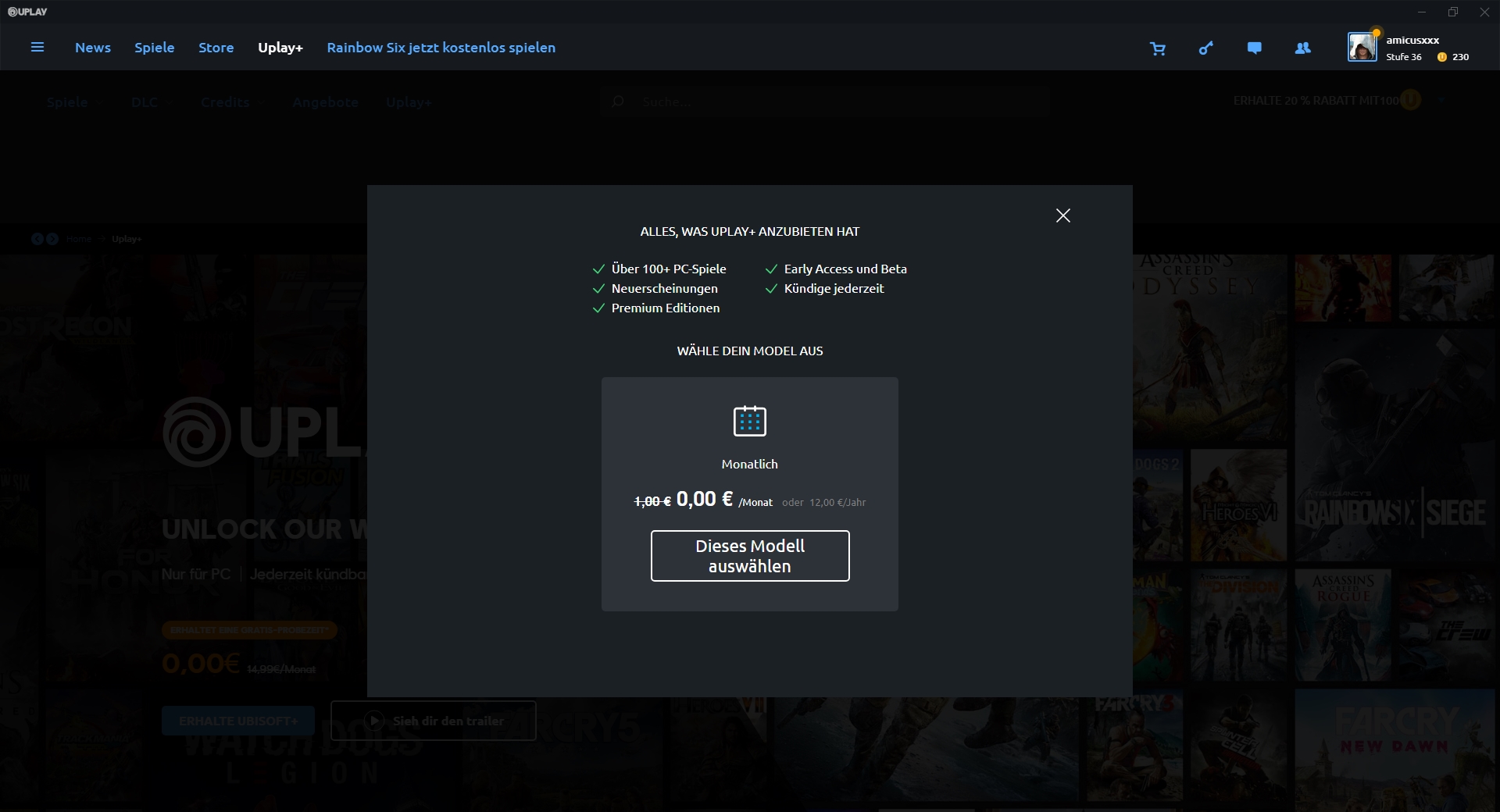This screenshot has height=812, width=1500.
Task: Expand the DLC dropdown in store bar
Action: (151, 102)
